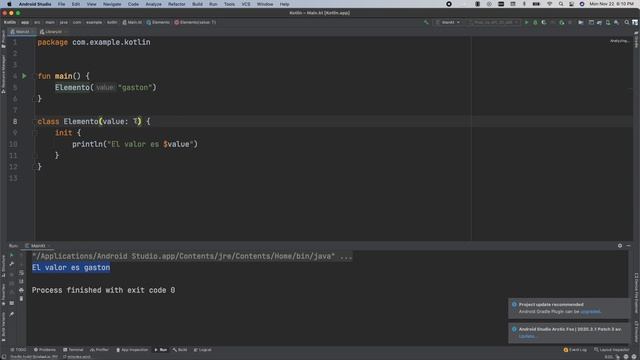Click the trash Clear All icon in the Run console
This screenshot has height=360, width=640.
click(x=21, y=299)
